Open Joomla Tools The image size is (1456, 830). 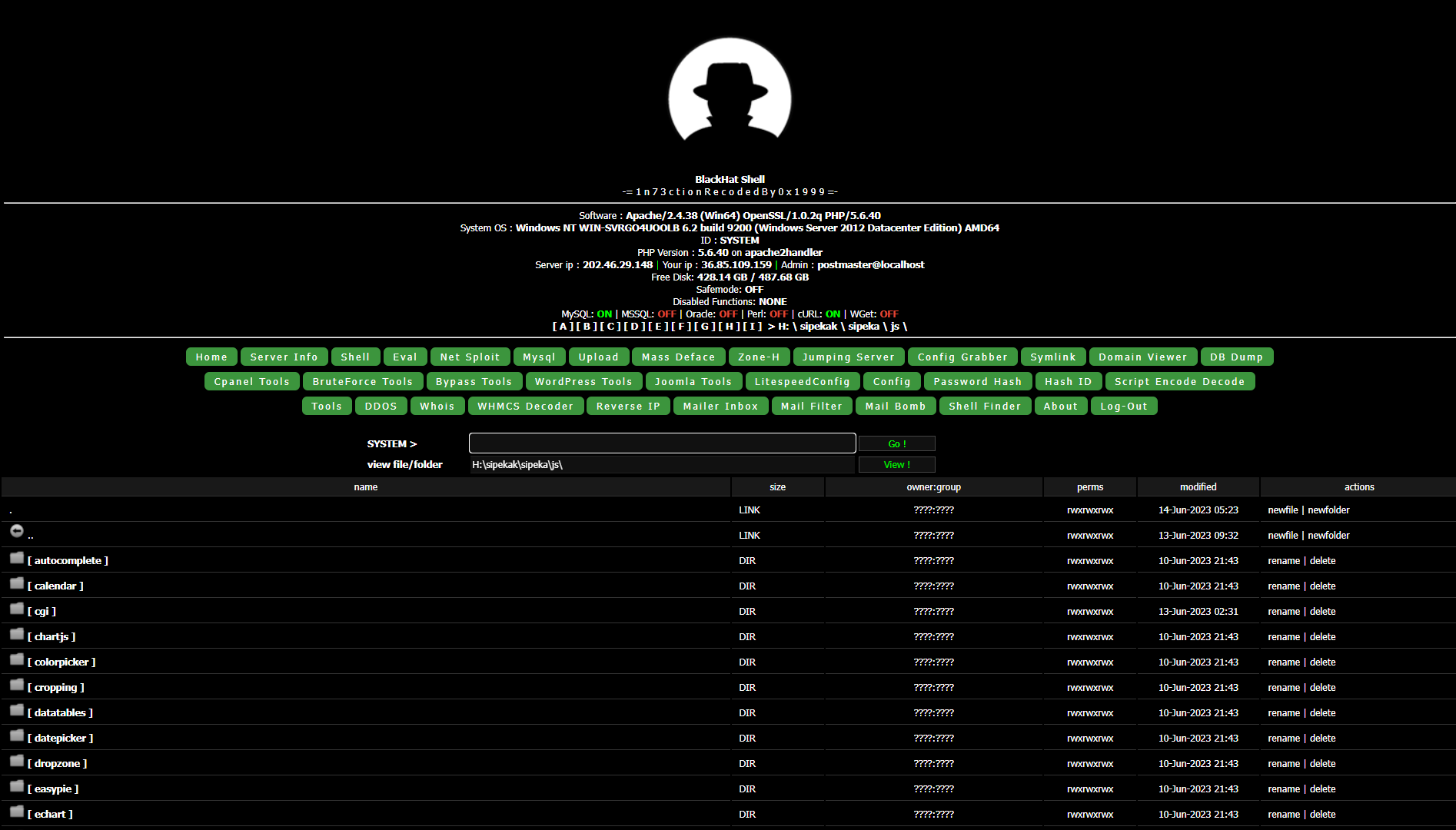(693, 381)
